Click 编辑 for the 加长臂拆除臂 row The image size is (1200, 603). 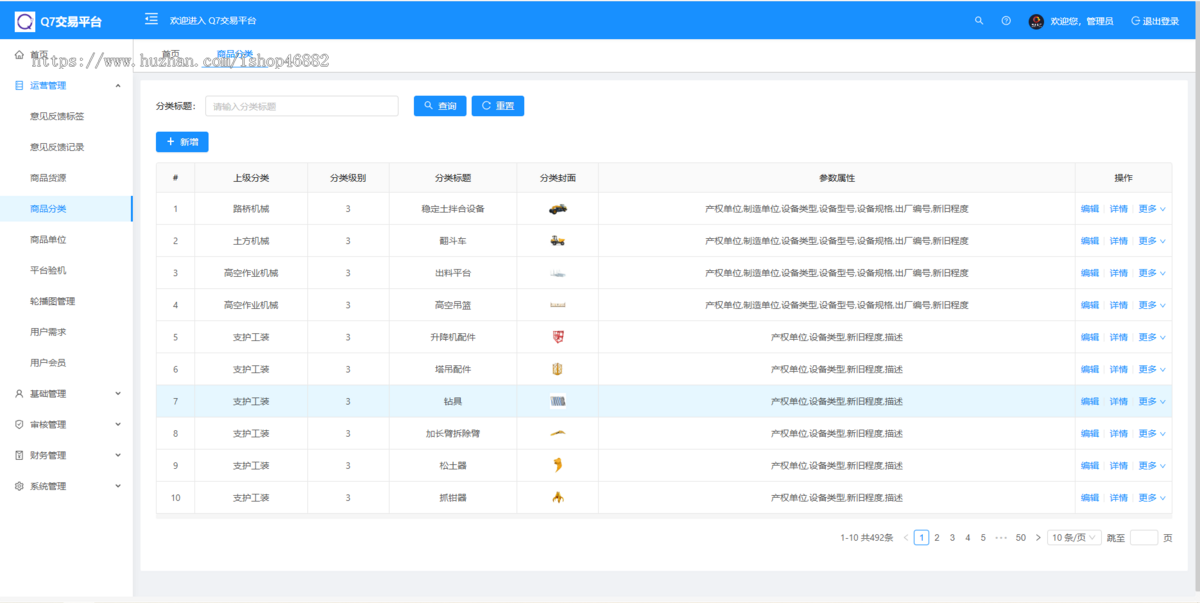(x=1090, y=433)
